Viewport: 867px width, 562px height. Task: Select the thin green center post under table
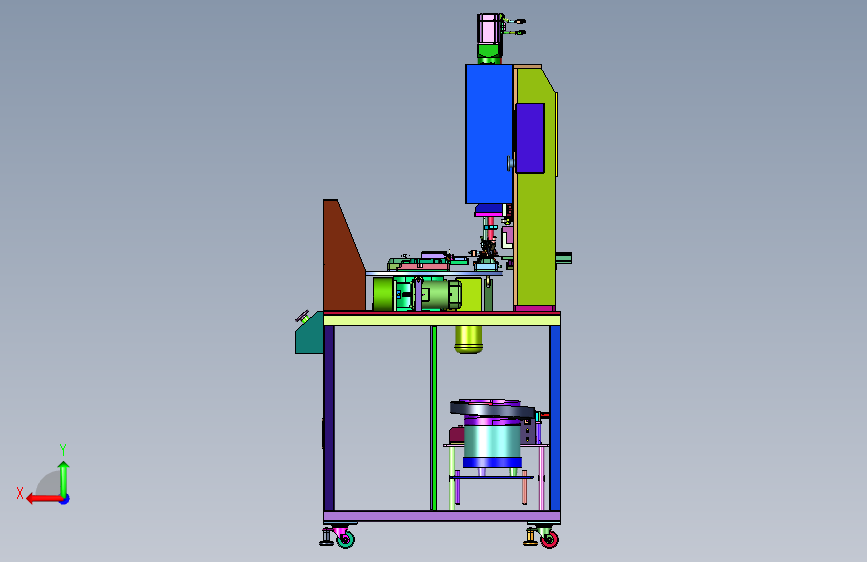[x=434, y=418]
